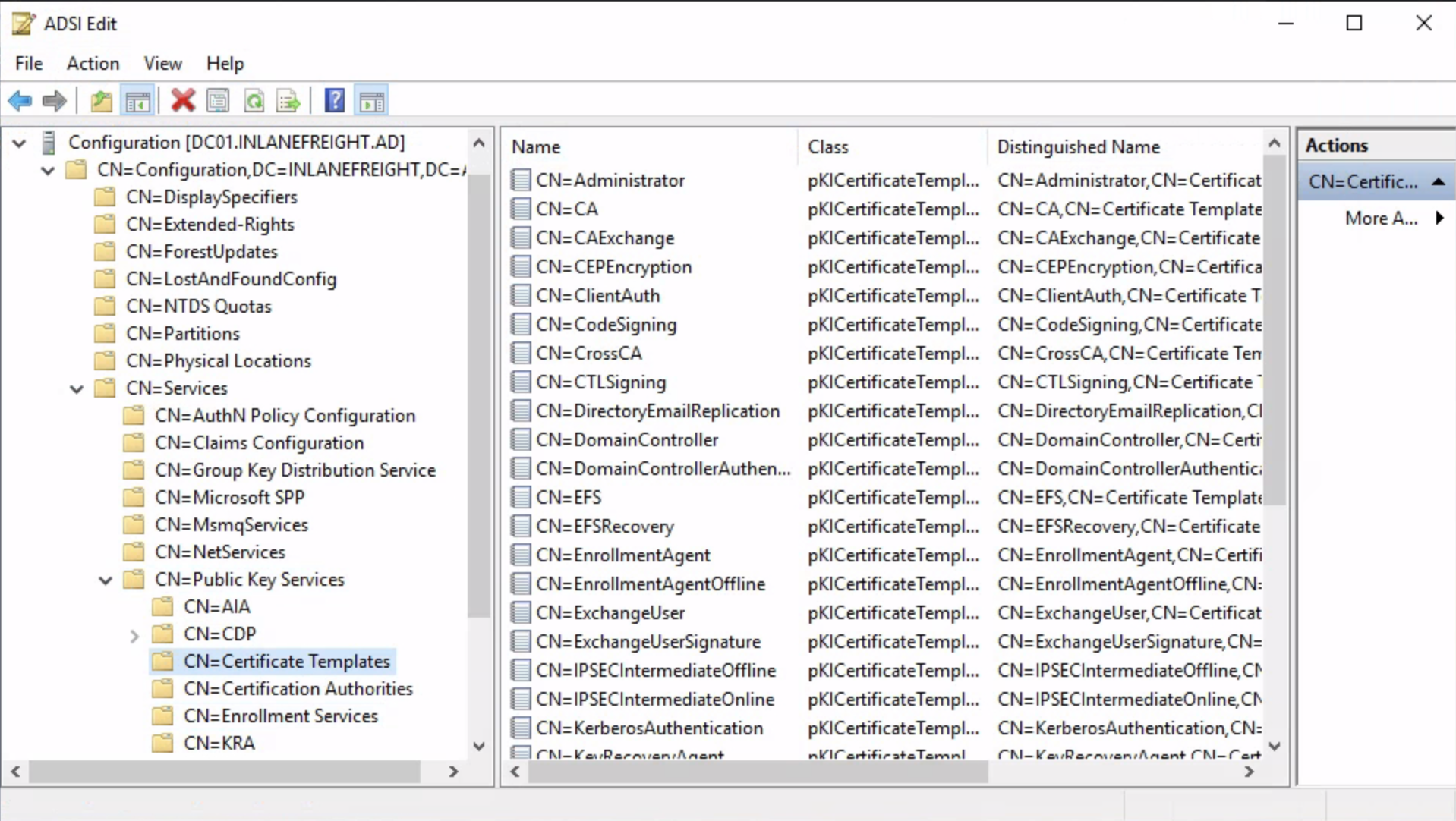Screen dimensions: 1456x821
Task: Click the Forward arrow toolbar icon
Action: (x=55, y=101)
